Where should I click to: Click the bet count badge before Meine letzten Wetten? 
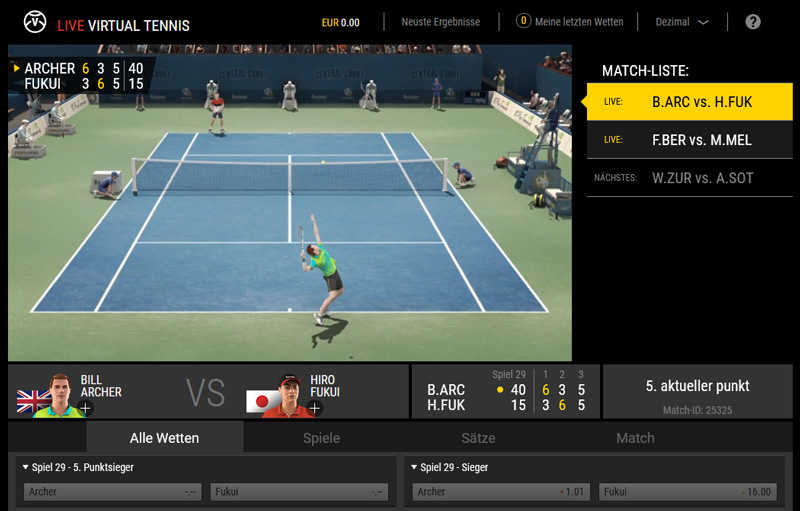coord(523,21)
